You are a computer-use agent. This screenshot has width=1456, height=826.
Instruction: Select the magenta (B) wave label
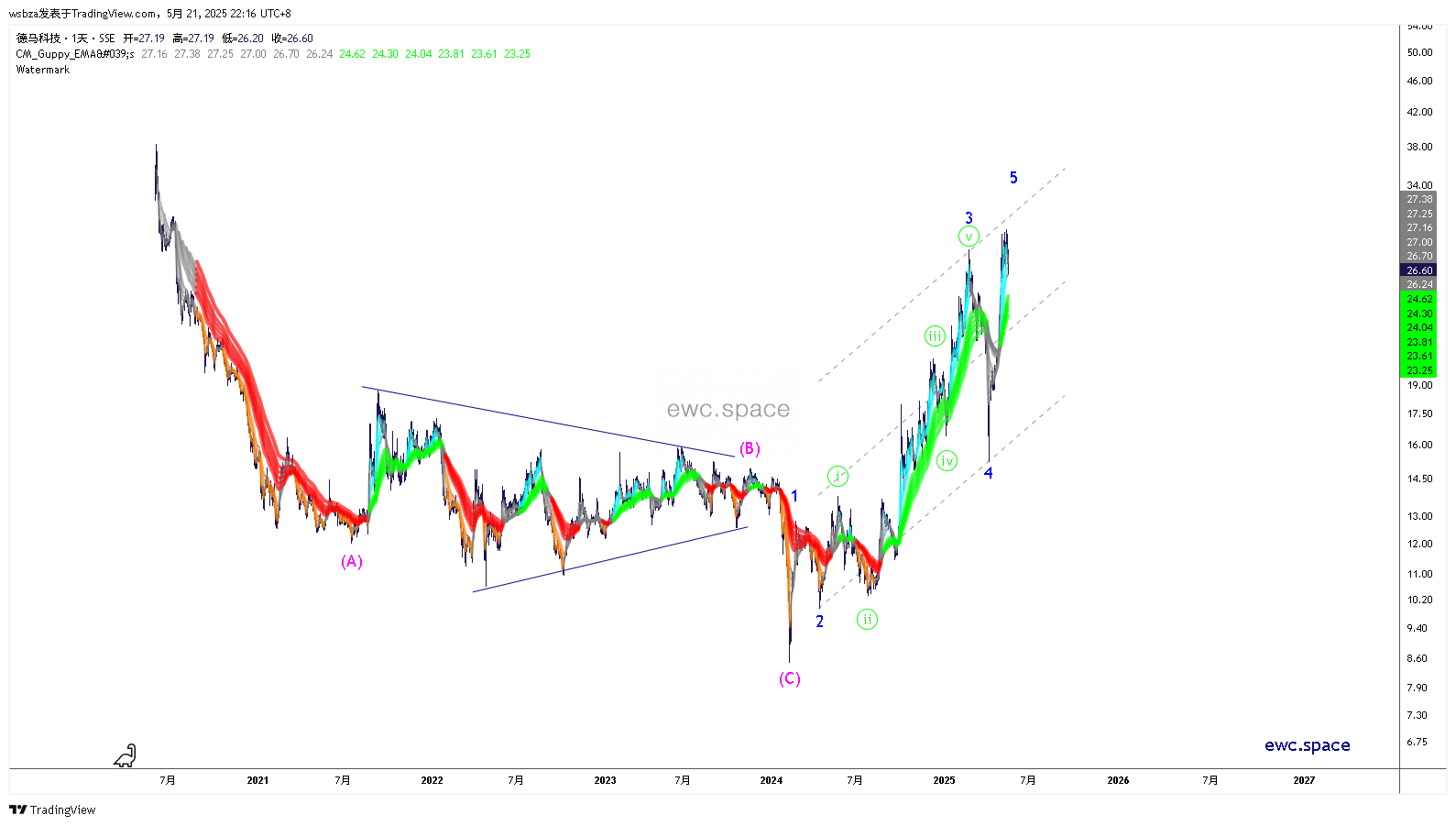(x=750, y=448)
